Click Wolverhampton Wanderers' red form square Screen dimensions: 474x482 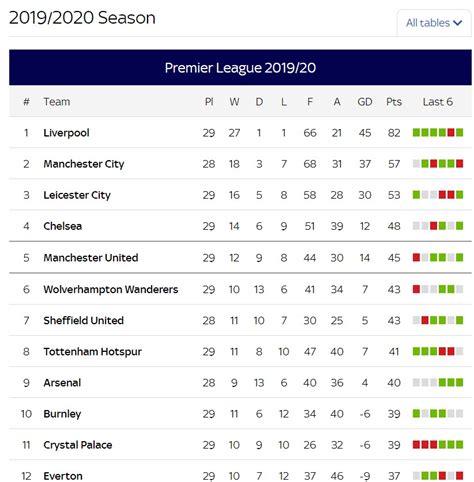(416, 289)
